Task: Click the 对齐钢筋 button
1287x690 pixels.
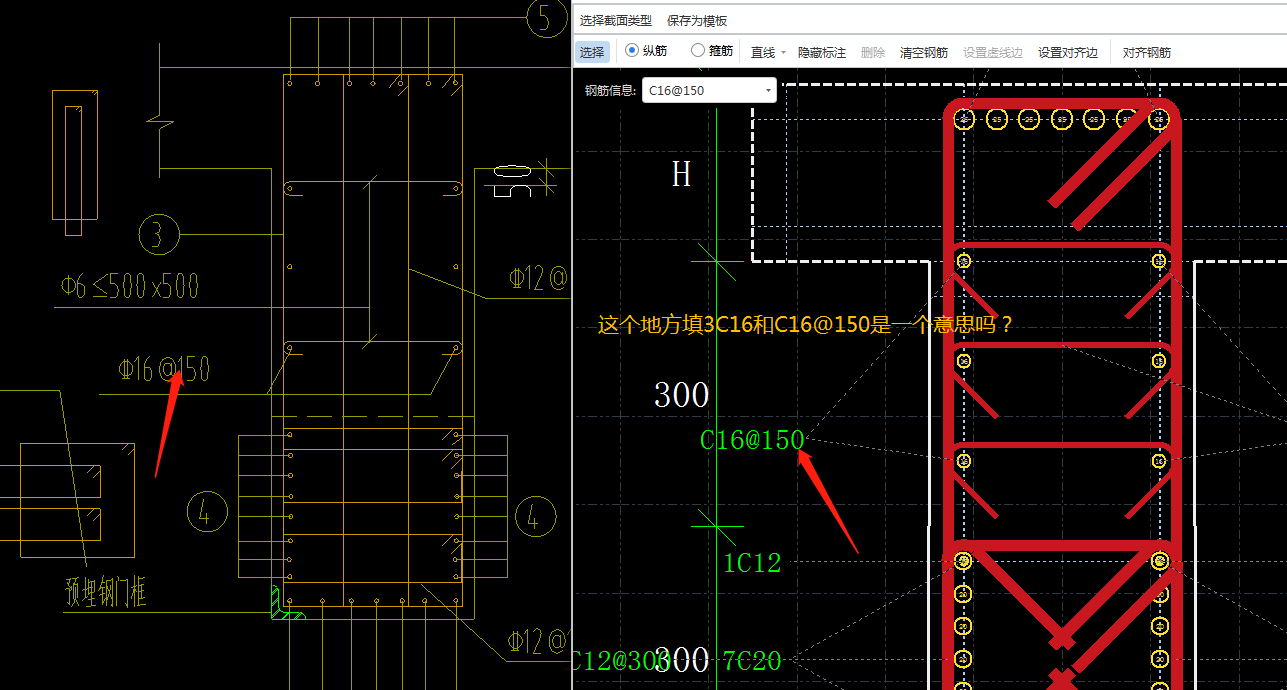Action: [1146, 52]
